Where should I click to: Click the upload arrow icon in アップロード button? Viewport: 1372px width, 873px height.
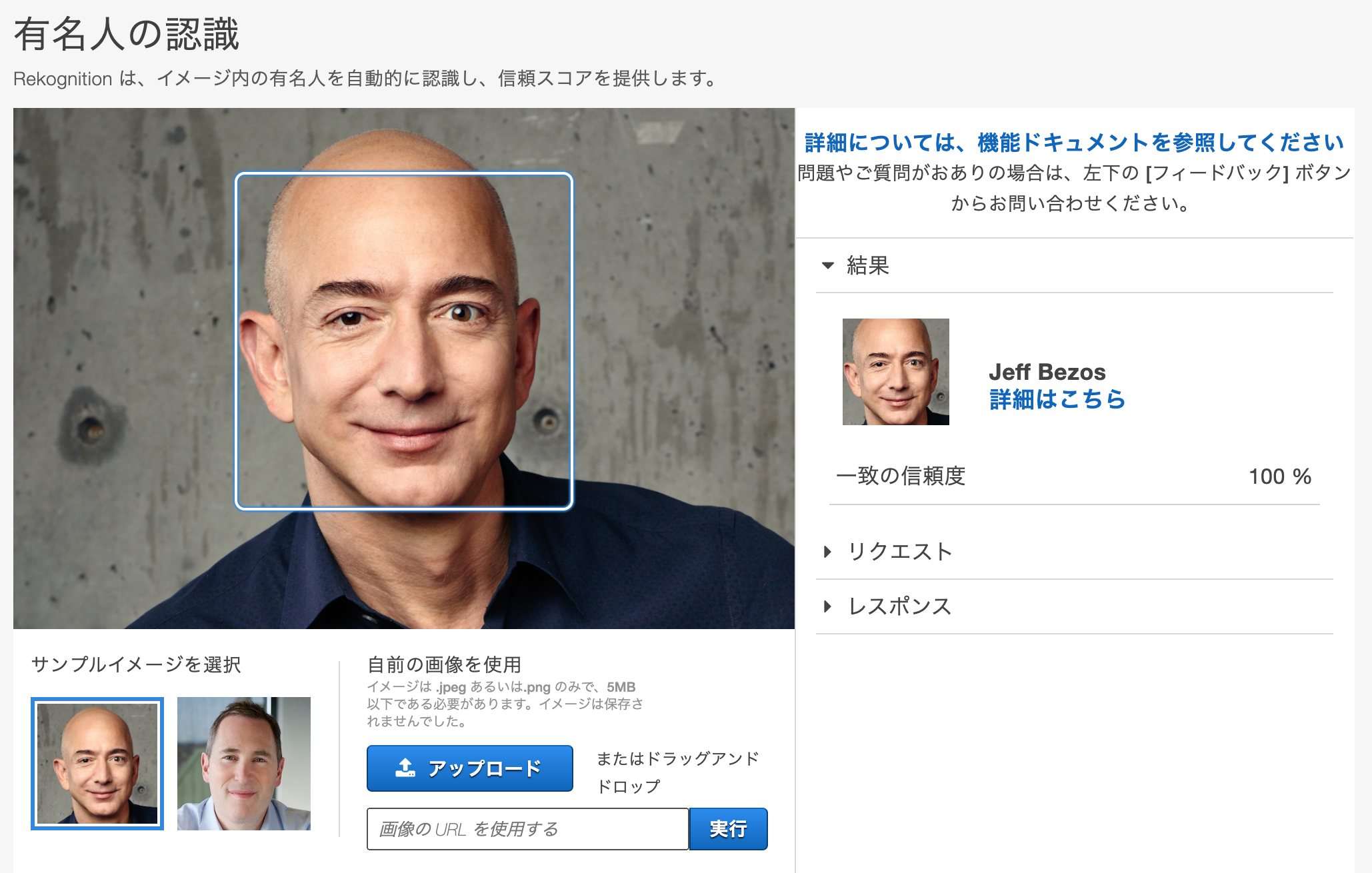pyautogui.click(x=405, y=768)
